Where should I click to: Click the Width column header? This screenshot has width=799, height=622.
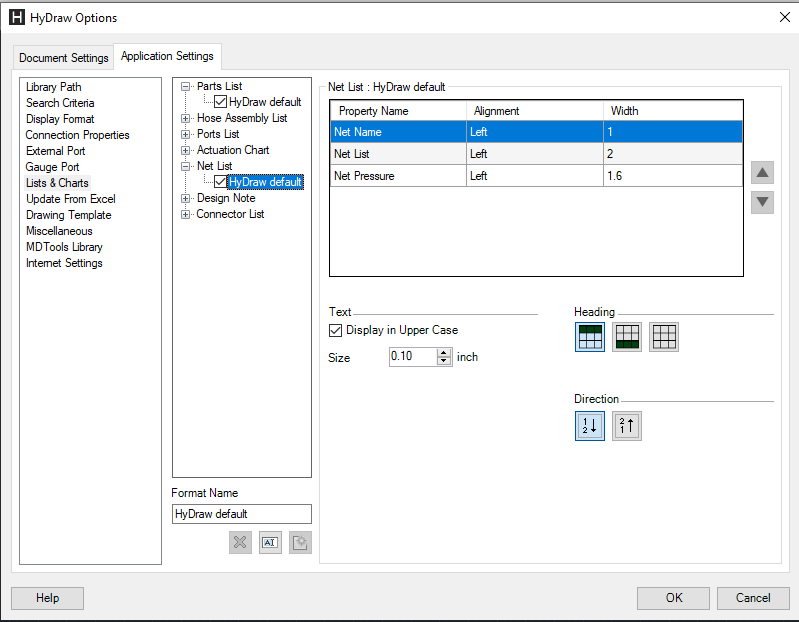click(673, 111)
